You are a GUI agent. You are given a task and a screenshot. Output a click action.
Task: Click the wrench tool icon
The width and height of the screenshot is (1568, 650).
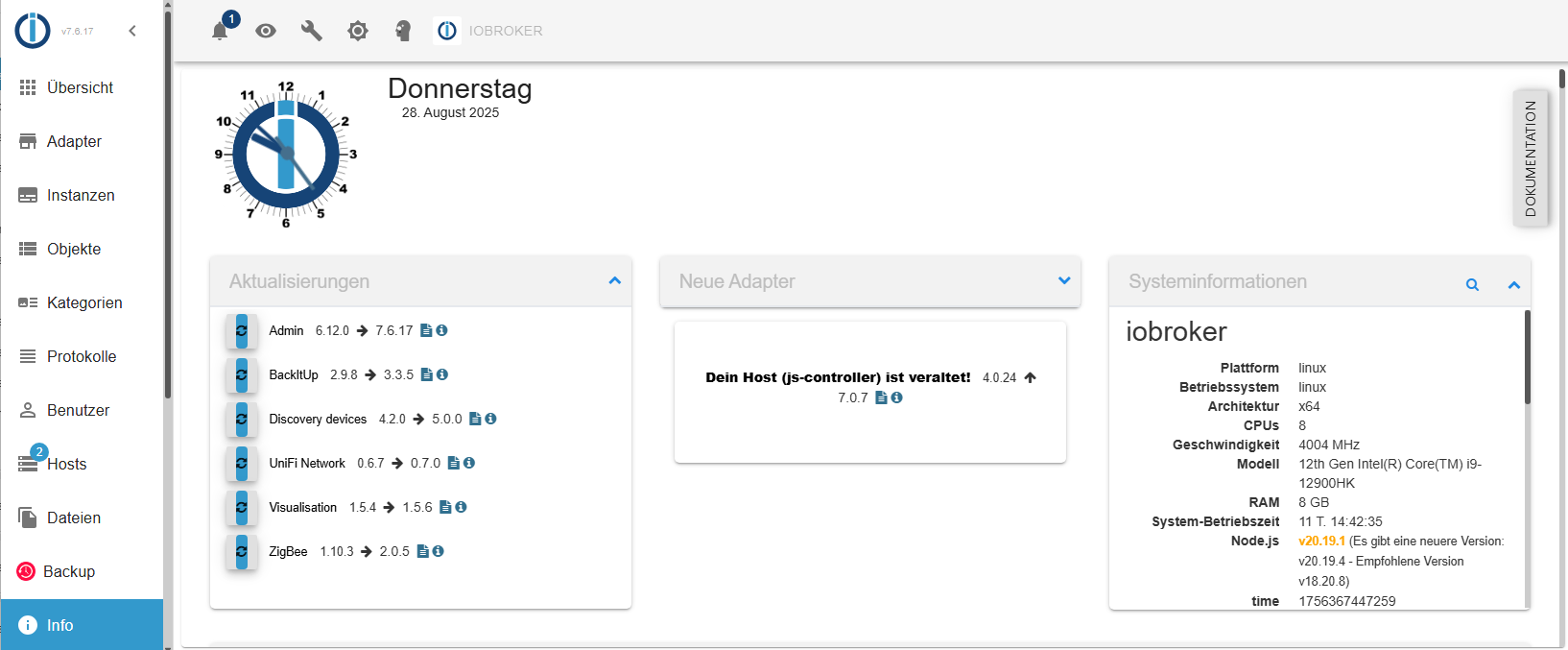pos(312,31)
